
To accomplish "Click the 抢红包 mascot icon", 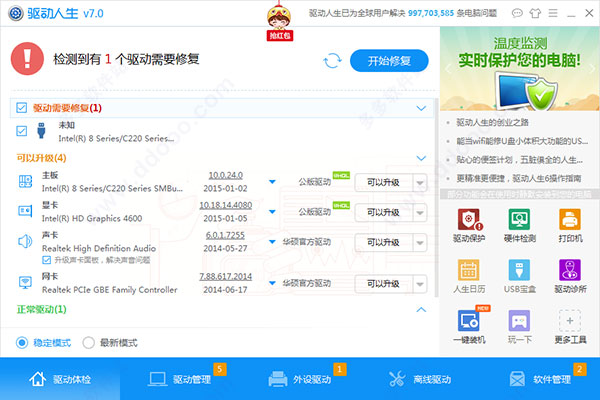I will click(x=279, y=21).
